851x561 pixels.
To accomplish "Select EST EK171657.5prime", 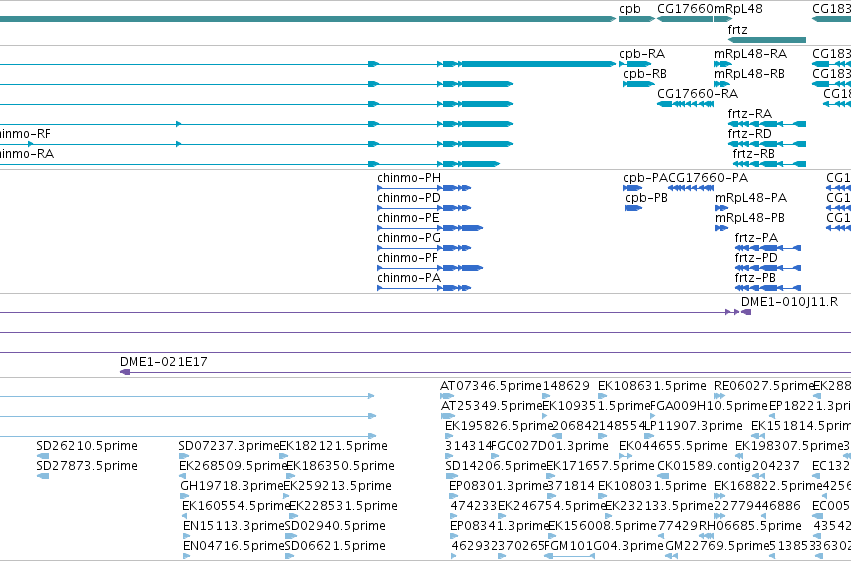I will pyautogui.click(x=551, y=476).
